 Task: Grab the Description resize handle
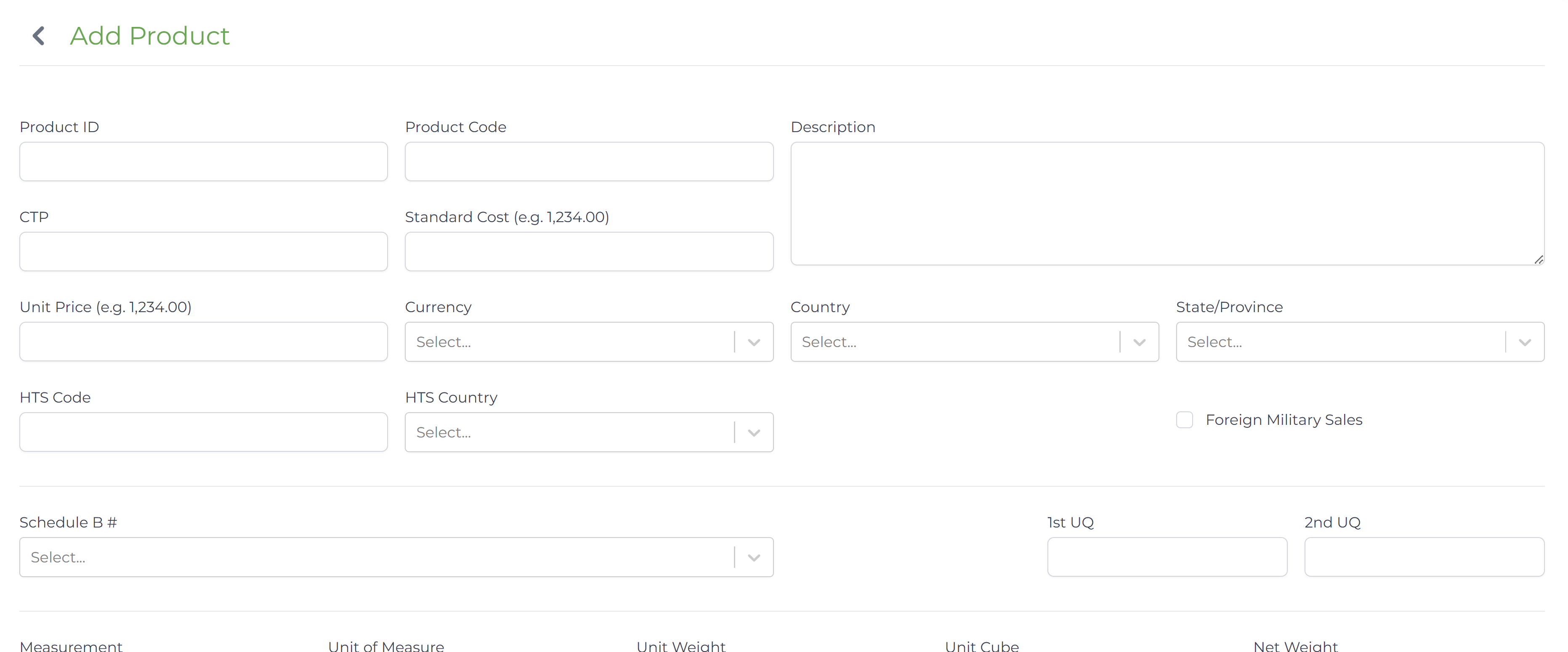pos(1539,260)
